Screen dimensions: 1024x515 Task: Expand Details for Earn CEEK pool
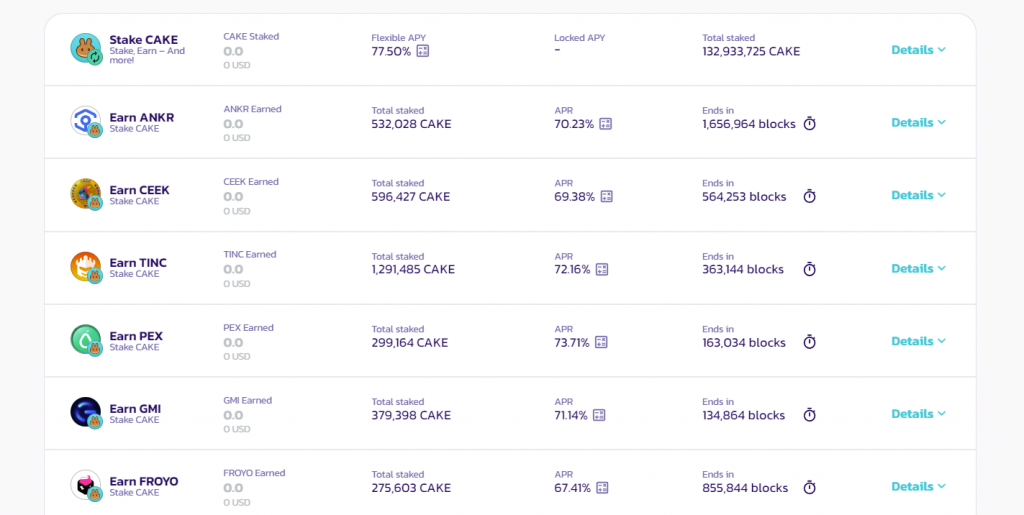(x=918, y=195)
